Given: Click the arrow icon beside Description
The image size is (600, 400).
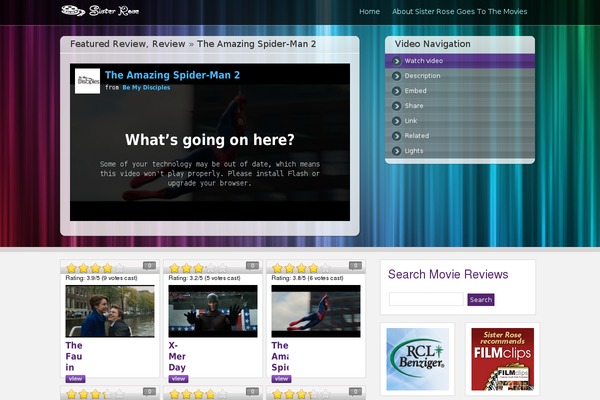Looking at the screenshot, I should tap(396, 76).
